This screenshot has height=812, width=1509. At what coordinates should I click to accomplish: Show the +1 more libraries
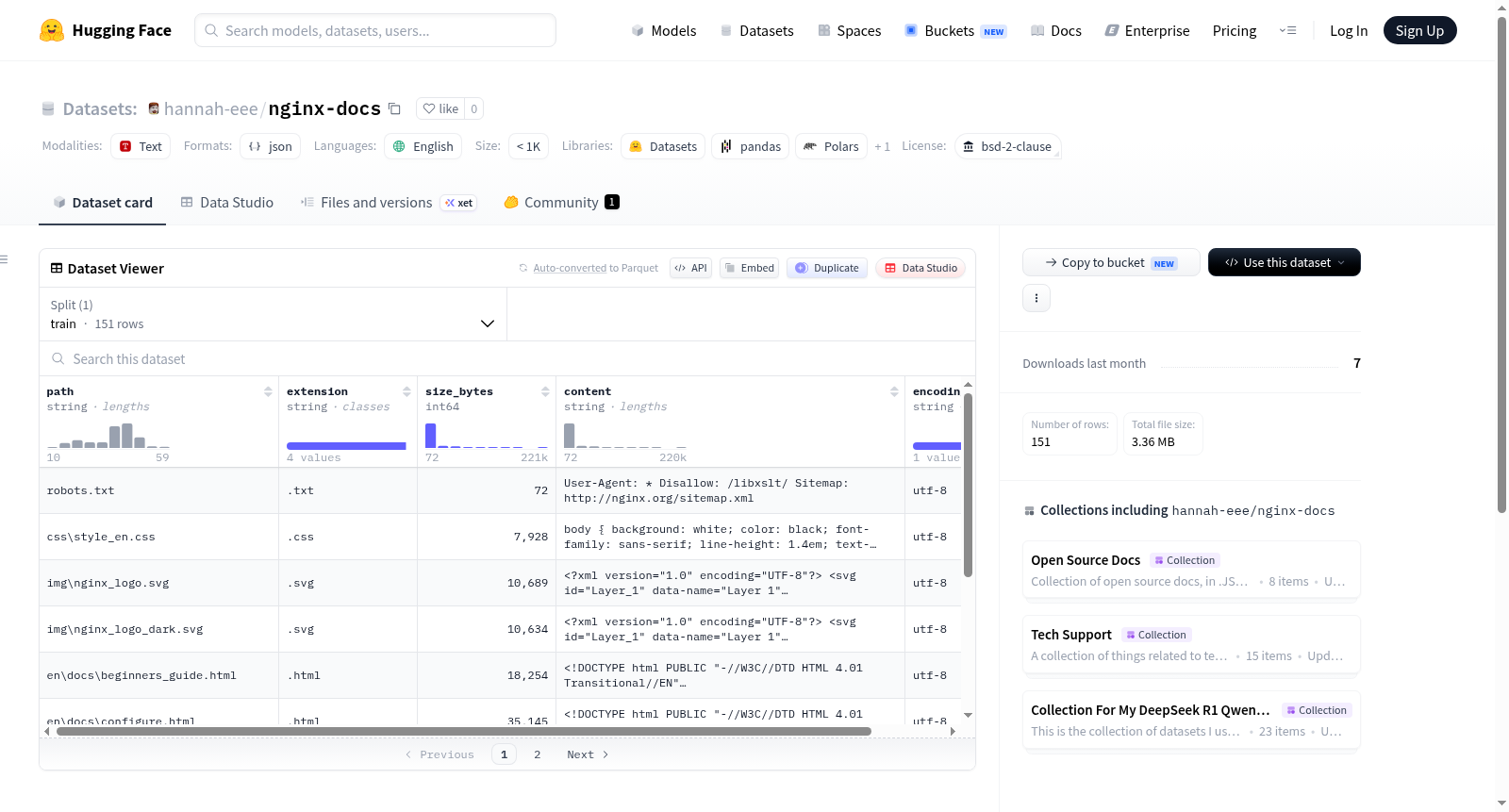(x=882, y=146)
